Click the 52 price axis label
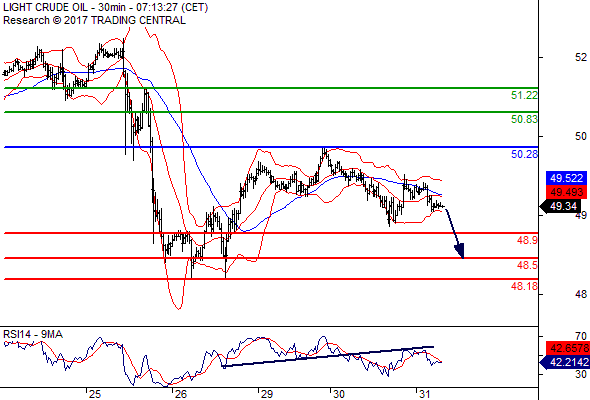 (x=581, y=57)
